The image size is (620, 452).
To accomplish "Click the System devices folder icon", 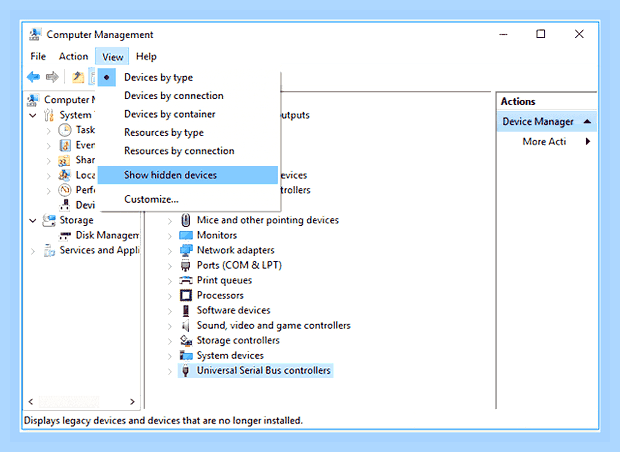I will 186,355.
